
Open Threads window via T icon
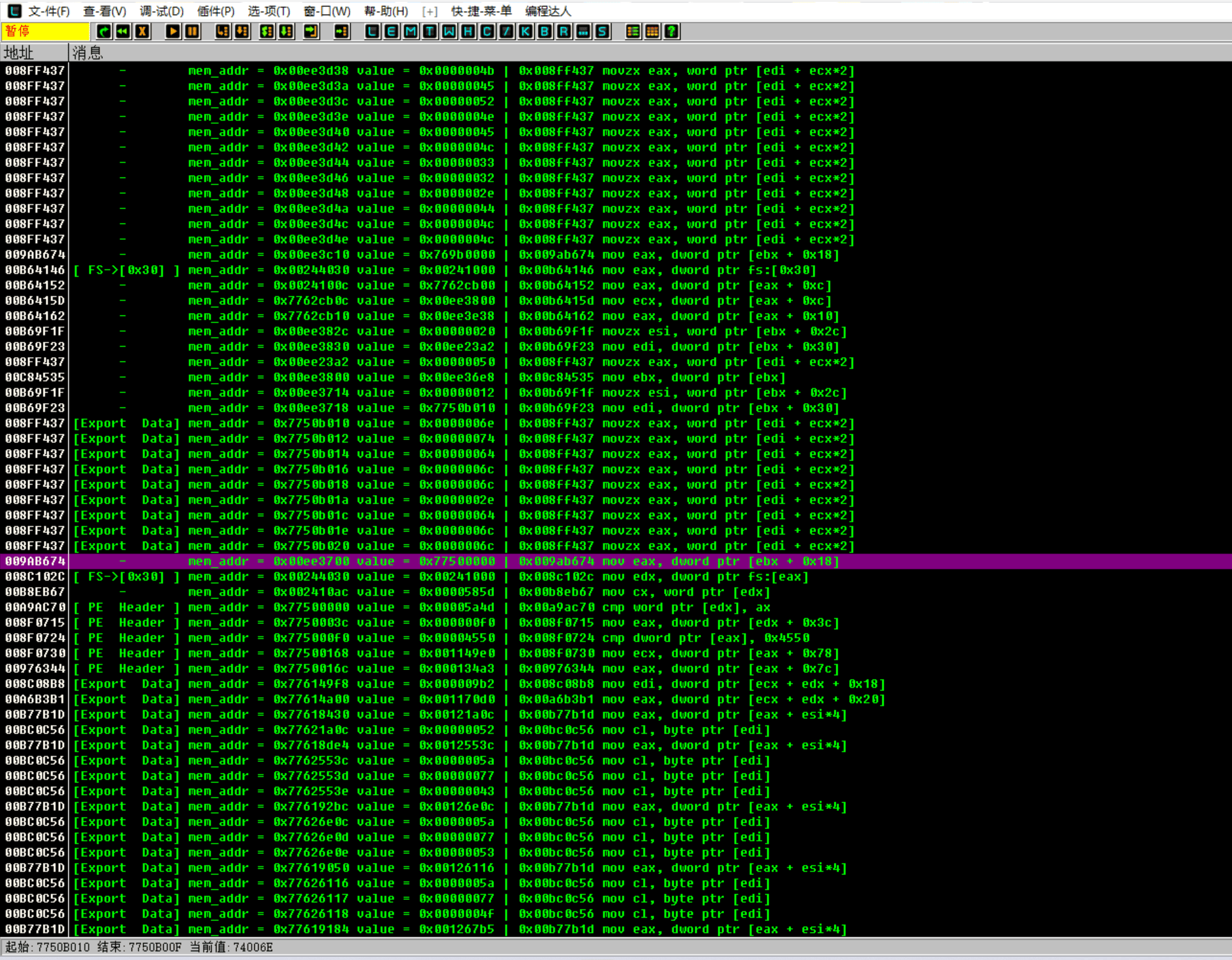(430, 31)
